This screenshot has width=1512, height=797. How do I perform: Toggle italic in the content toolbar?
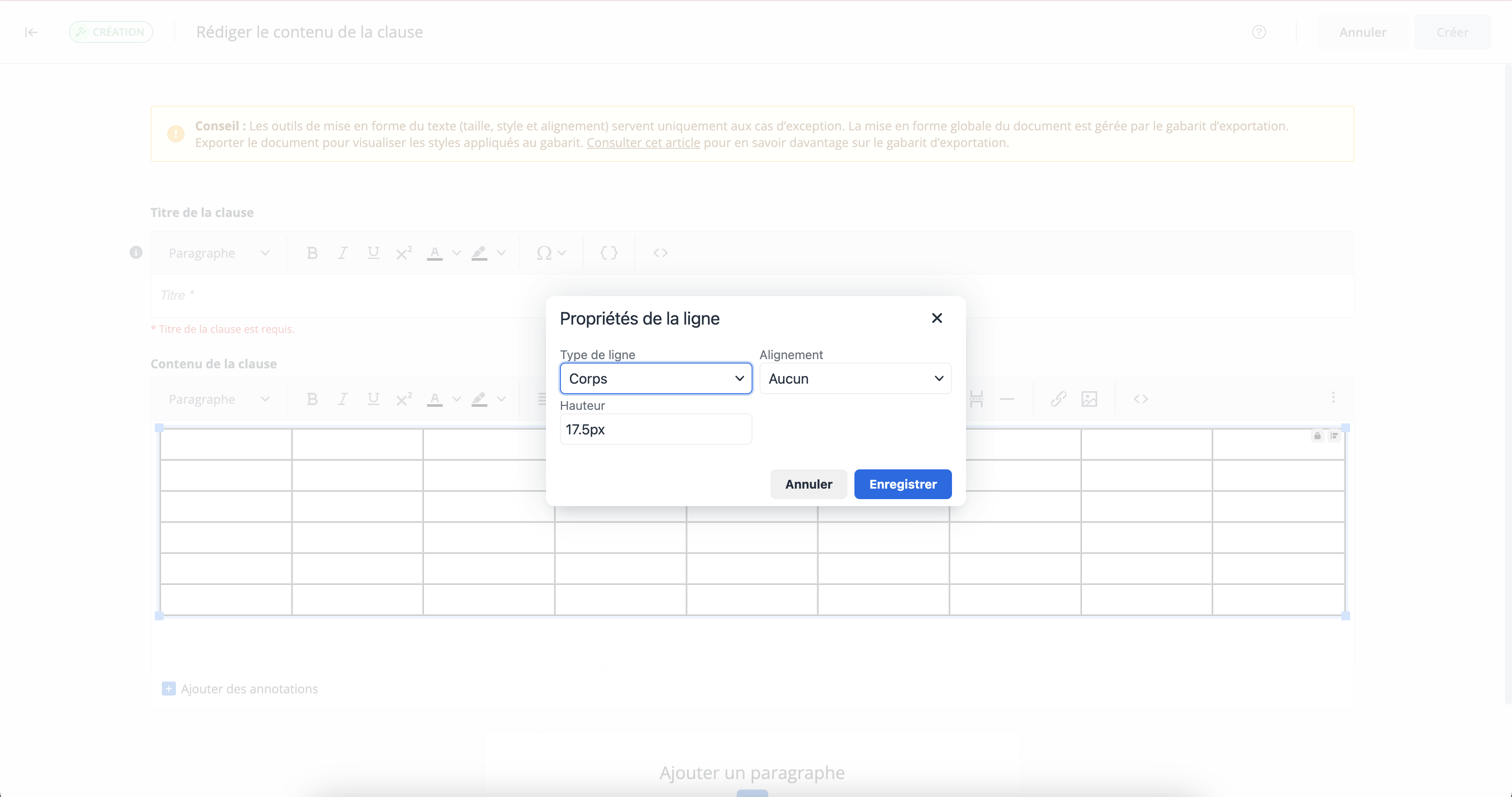pos(342,399)
